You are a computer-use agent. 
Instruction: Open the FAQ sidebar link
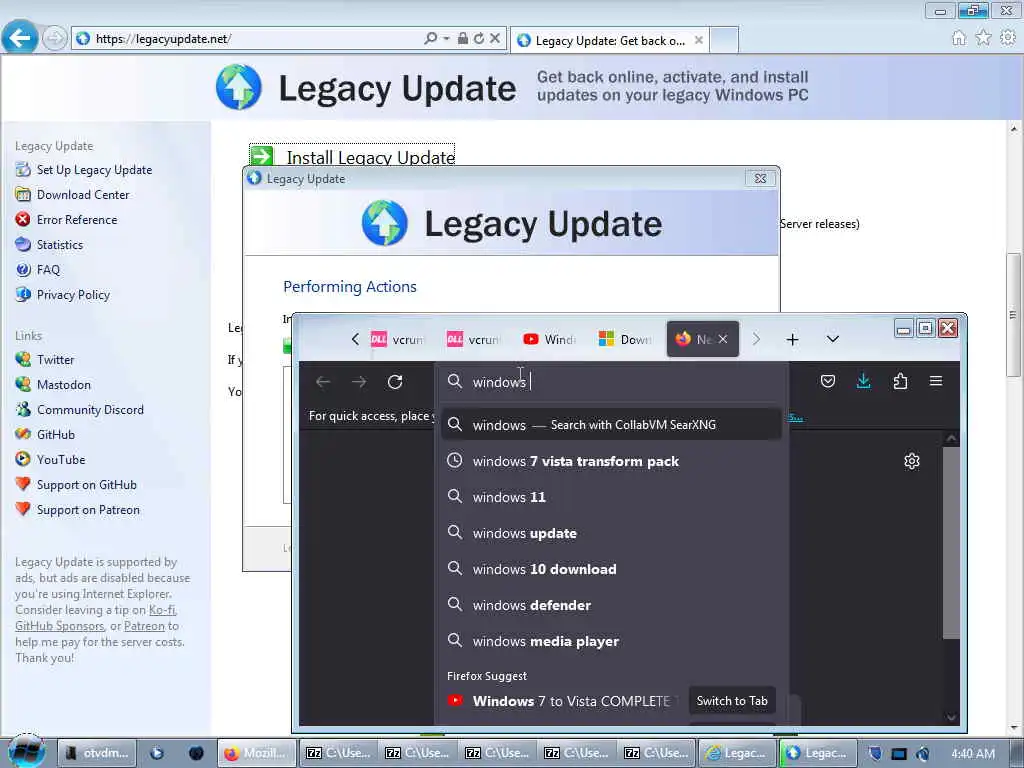[48, 270]
